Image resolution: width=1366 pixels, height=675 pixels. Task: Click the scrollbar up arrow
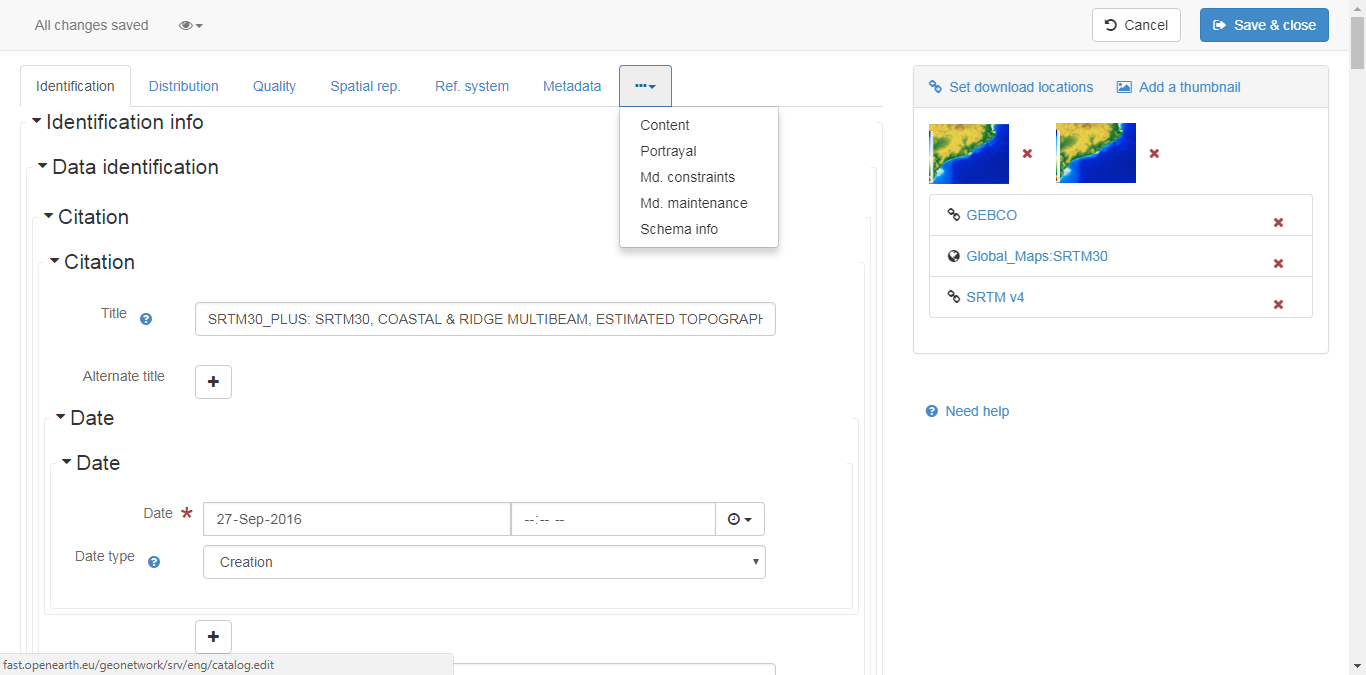click(x=1357, y=8)
